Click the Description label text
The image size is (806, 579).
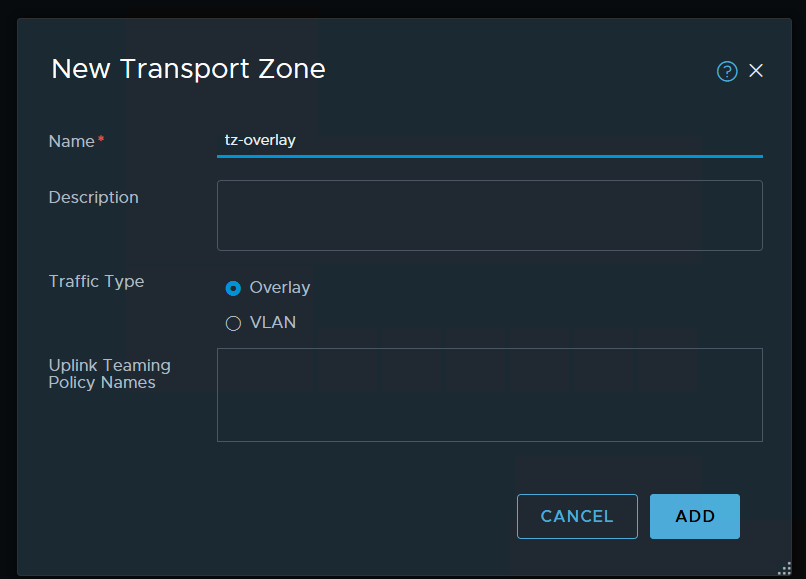click(x=93, y=197)
